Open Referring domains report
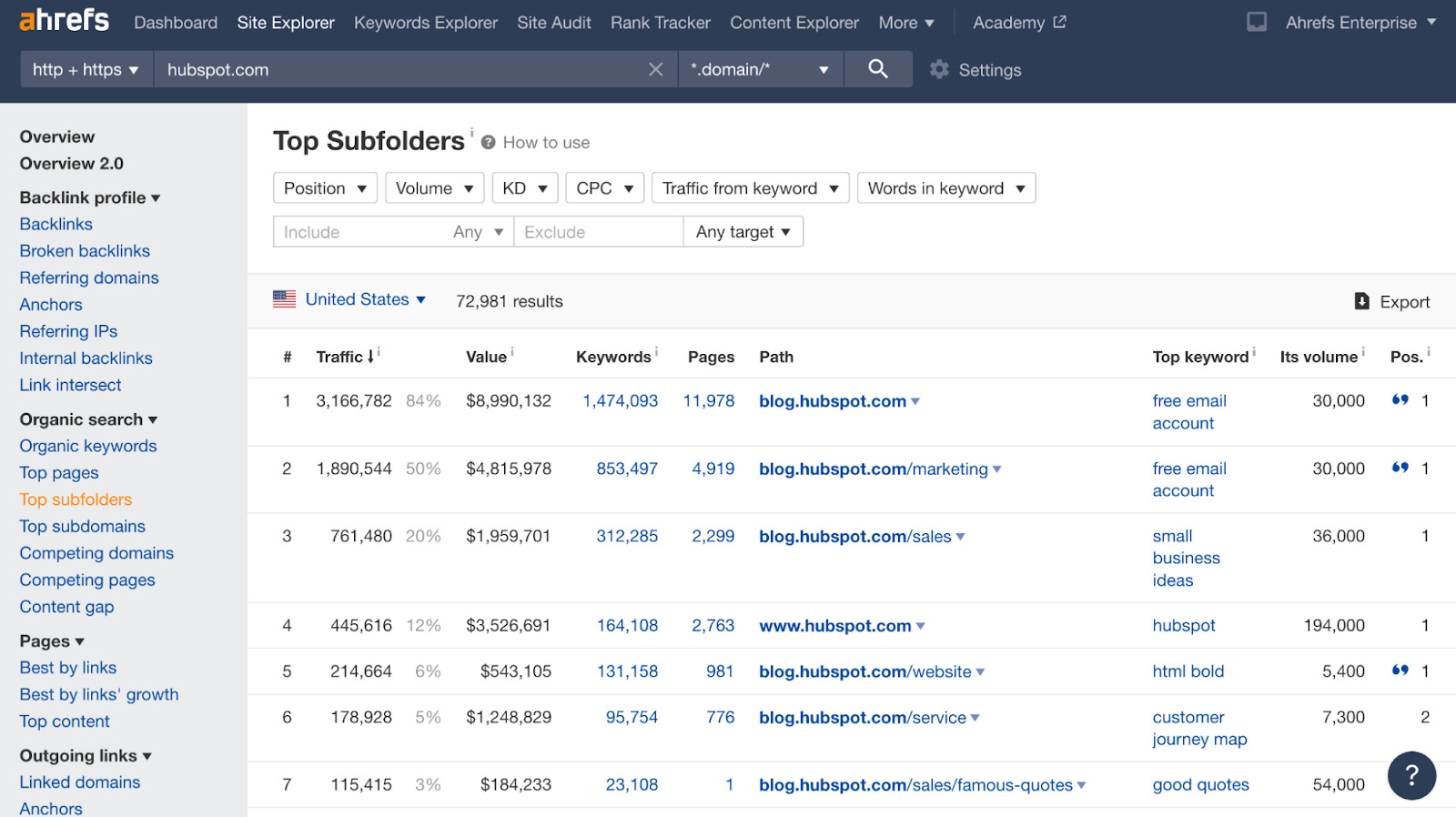Image resolution: width=1456 pixels, height=817 pixels. click(x=89, y=277)
